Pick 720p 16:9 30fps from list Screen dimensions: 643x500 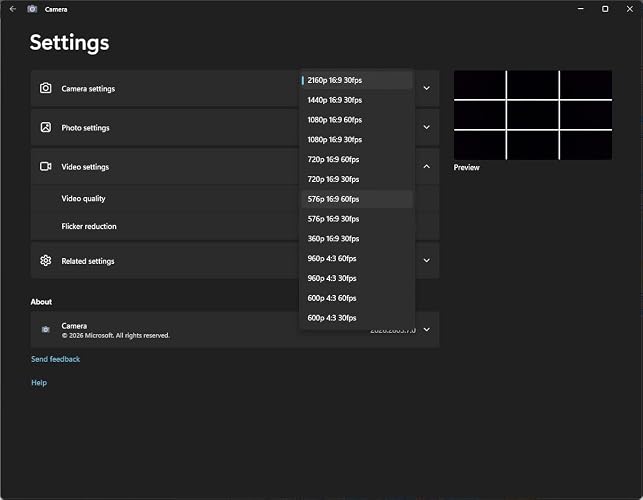(356, 179)
